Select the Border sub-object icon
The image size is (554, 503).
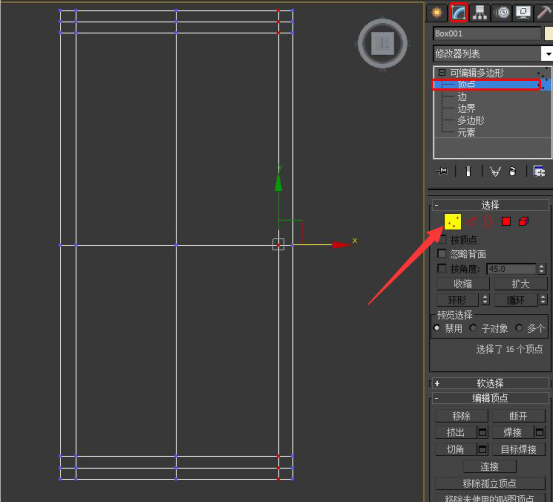(x=488, y=221)
